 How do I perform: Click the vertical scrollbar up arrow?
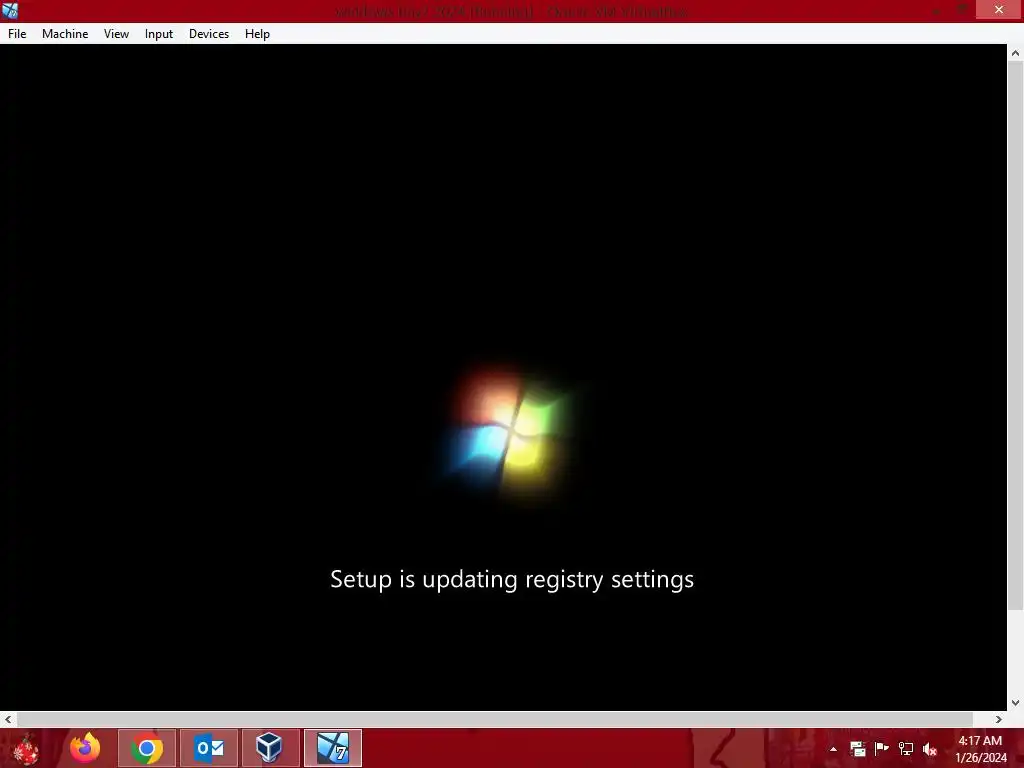1016,54
